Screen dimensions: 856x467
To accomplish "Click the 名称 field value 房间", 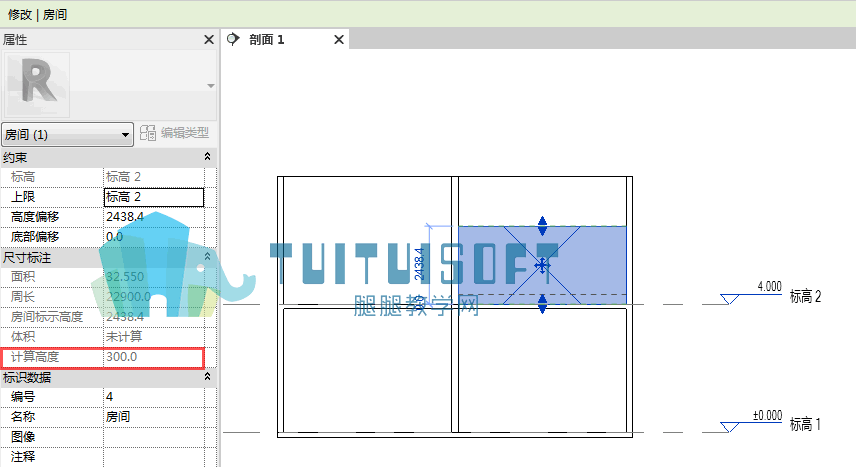I will (154, 417).
